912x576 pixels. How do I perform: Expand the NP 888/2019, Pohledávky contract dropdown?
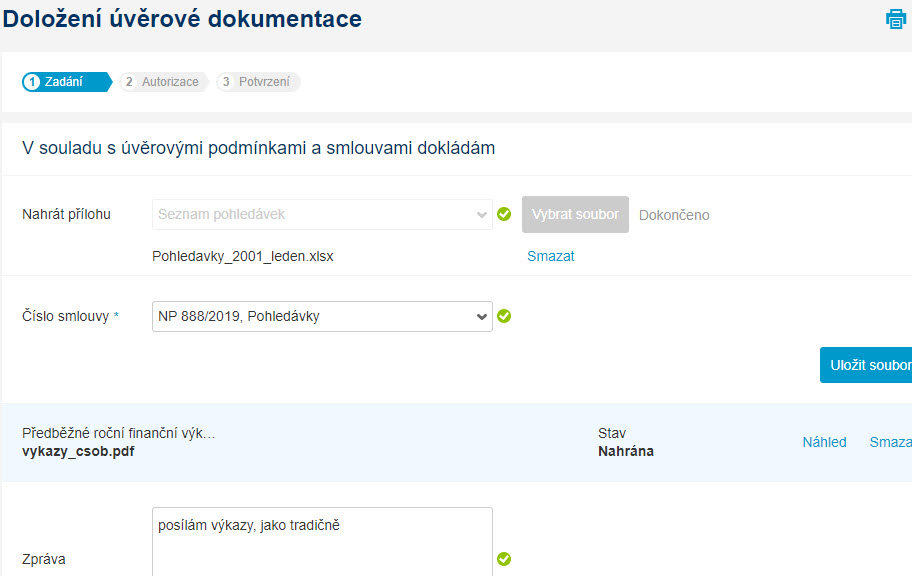[x=322, y=316]
